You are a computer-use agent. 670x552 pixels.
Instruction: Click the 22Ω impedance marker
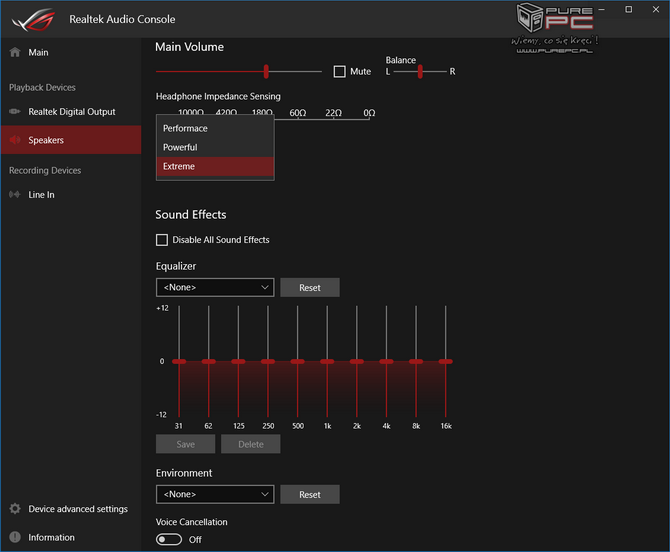pos(334,113)
